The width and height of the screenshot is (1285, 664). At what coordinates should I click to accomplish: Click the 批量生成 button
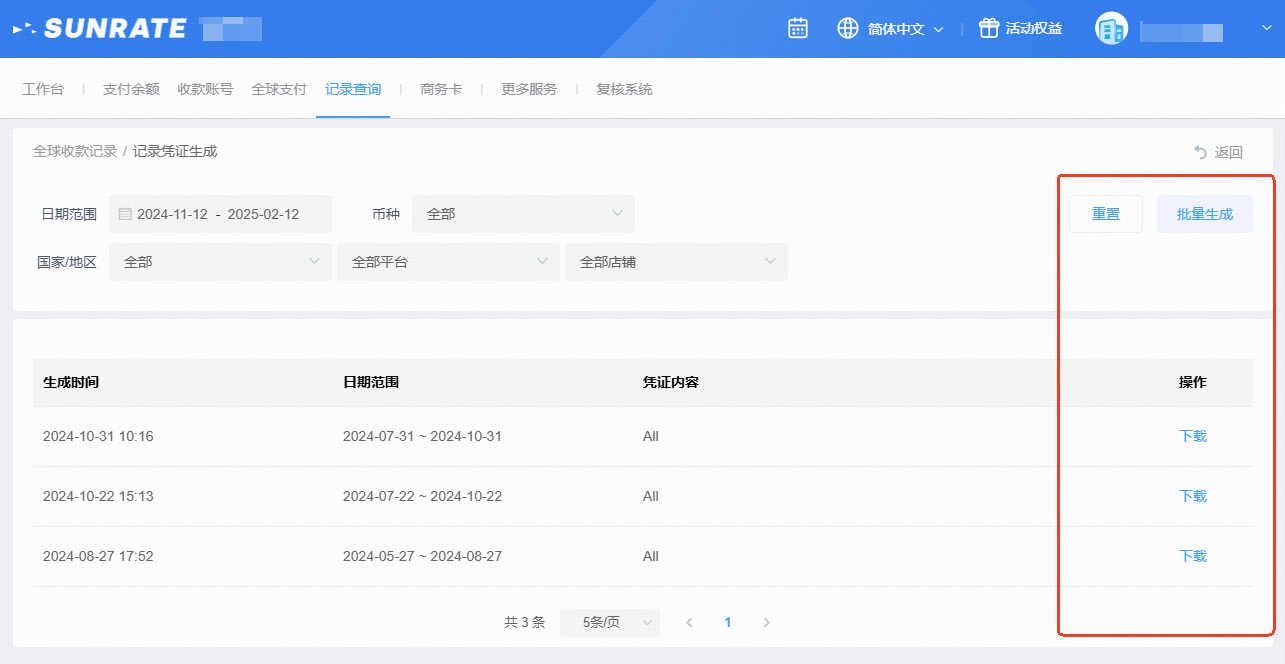[1204, 214]
